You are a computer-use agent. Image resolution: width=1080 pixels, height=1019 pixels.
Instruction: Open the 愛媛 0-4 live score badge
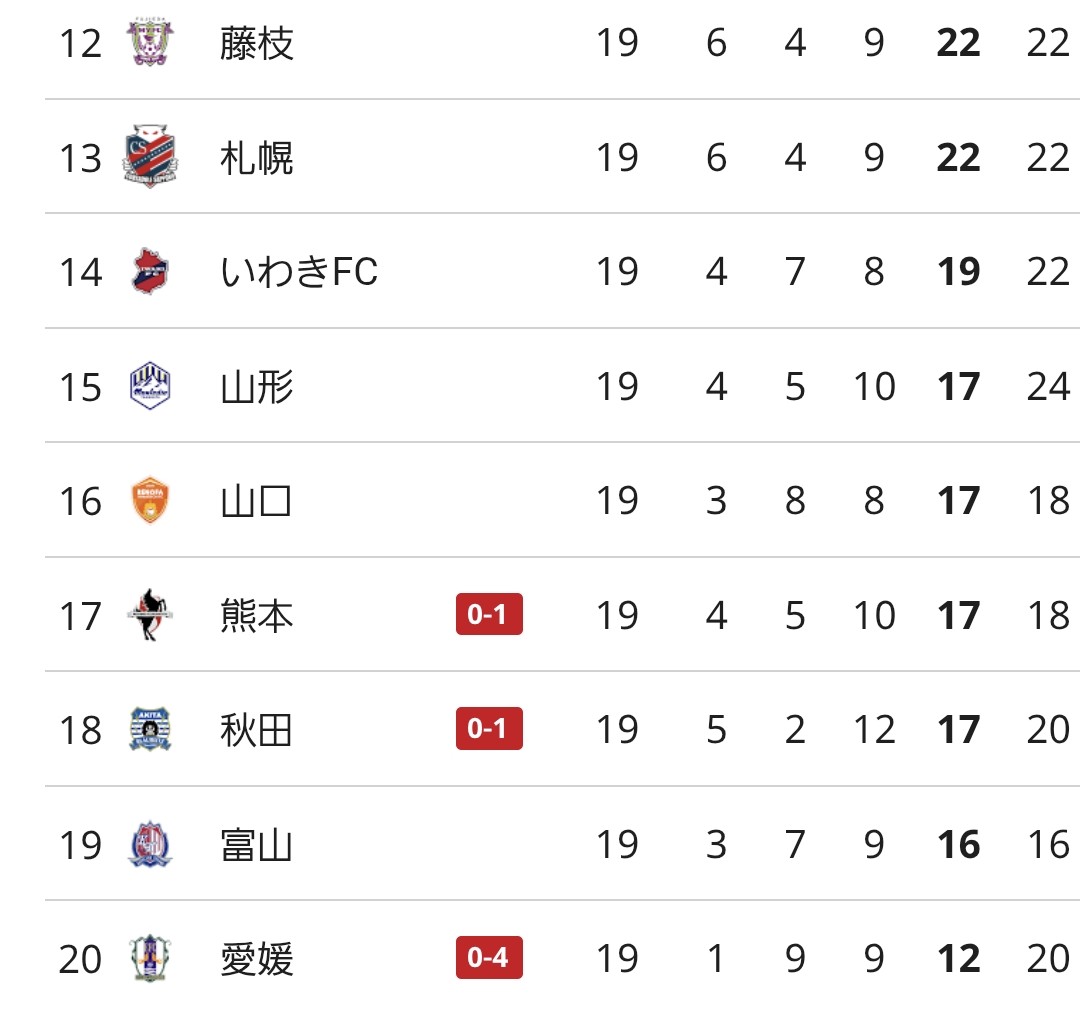489,958
